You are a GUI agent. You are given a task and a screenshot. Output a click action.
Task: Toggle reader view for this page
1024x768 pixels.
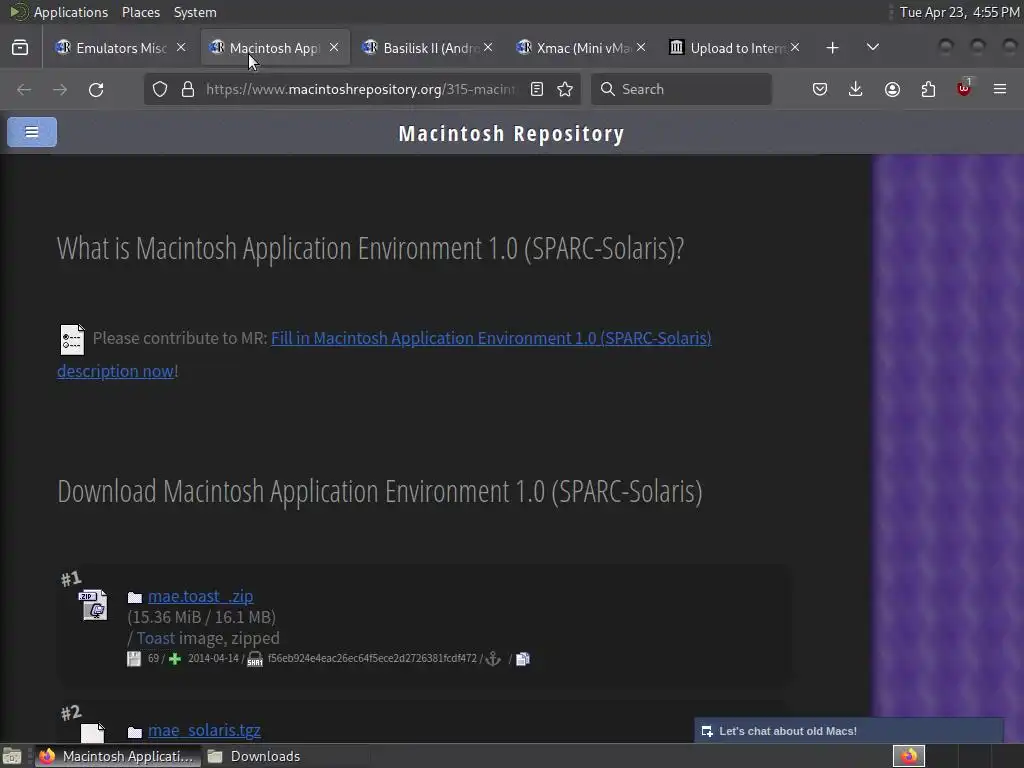[x=537, y=89]
